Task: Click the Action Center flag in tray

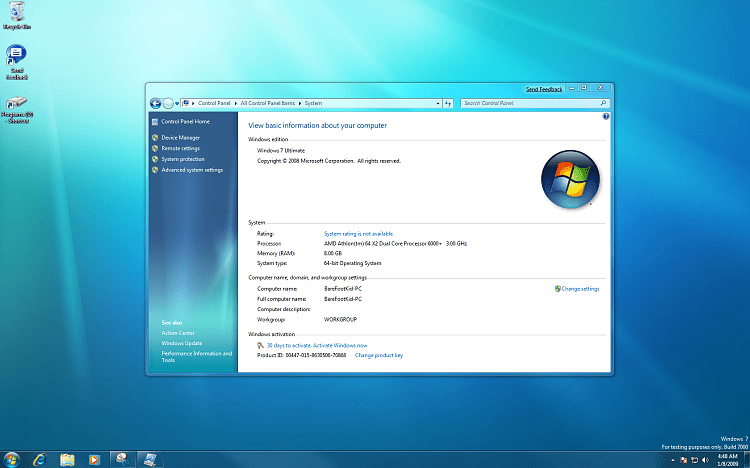Action: coord(684,460)
